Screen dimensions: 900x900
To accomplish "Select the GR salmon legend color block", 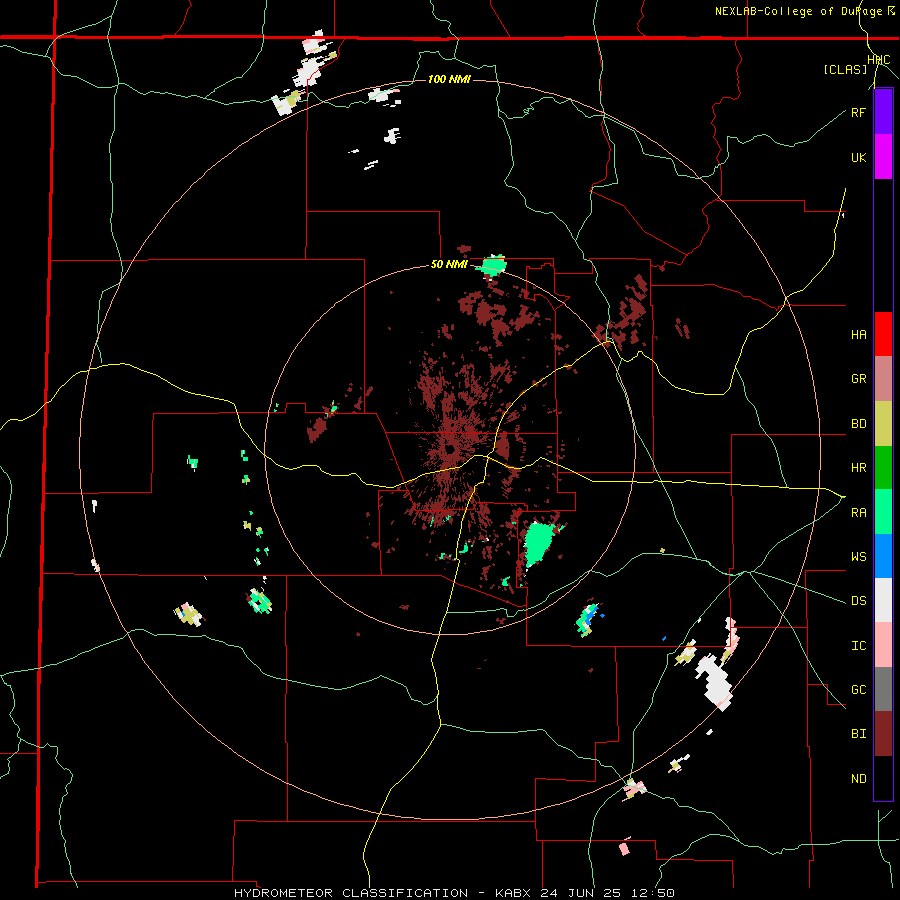I will pos(883,379).
